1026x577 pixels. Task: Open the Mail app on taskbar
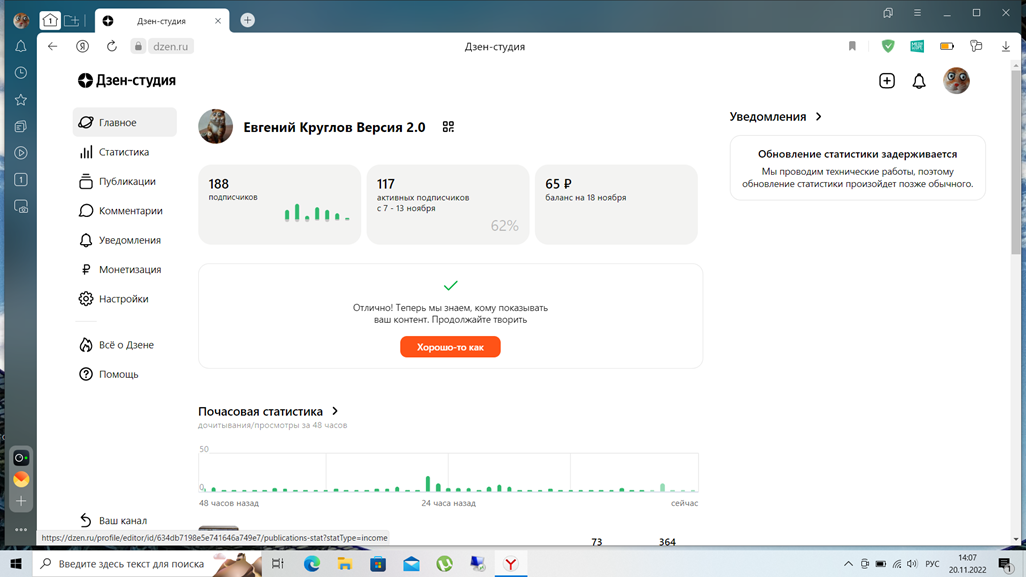411,563
